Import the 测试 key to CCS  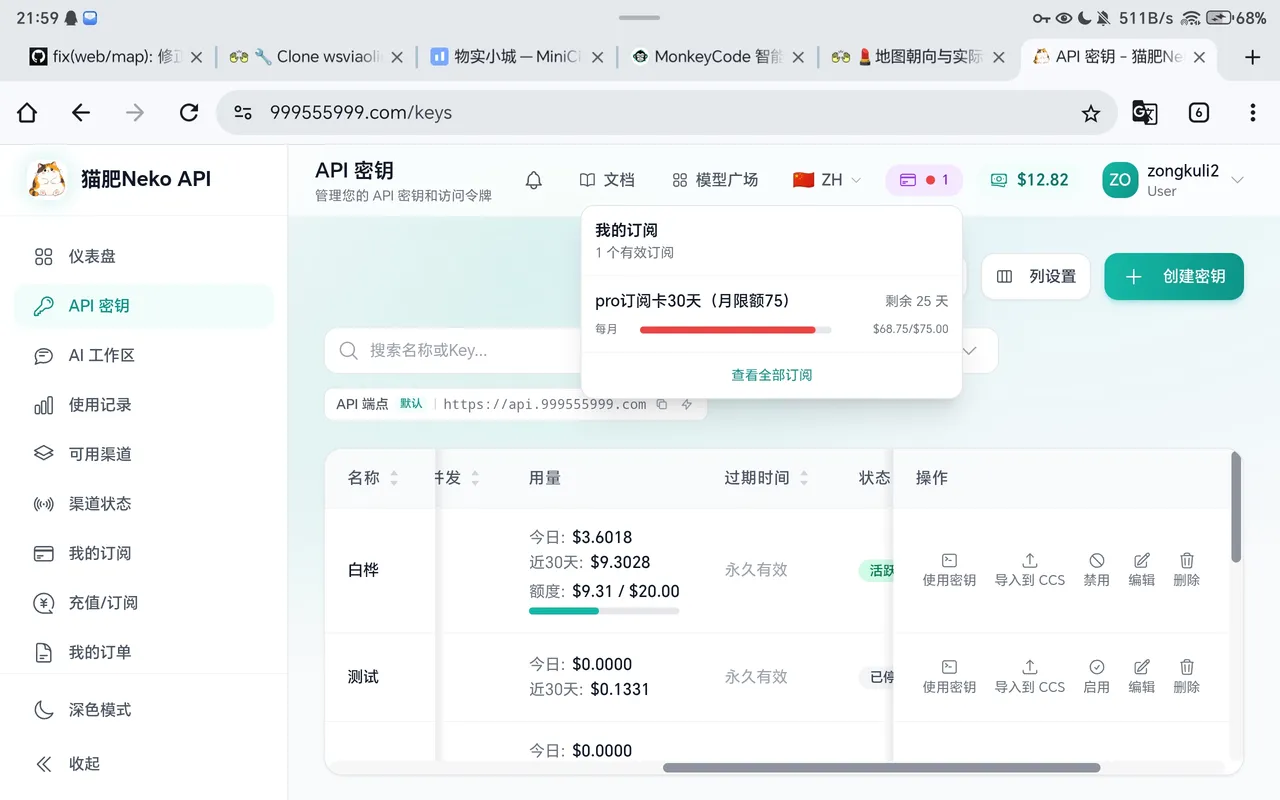click(1030, 677)
